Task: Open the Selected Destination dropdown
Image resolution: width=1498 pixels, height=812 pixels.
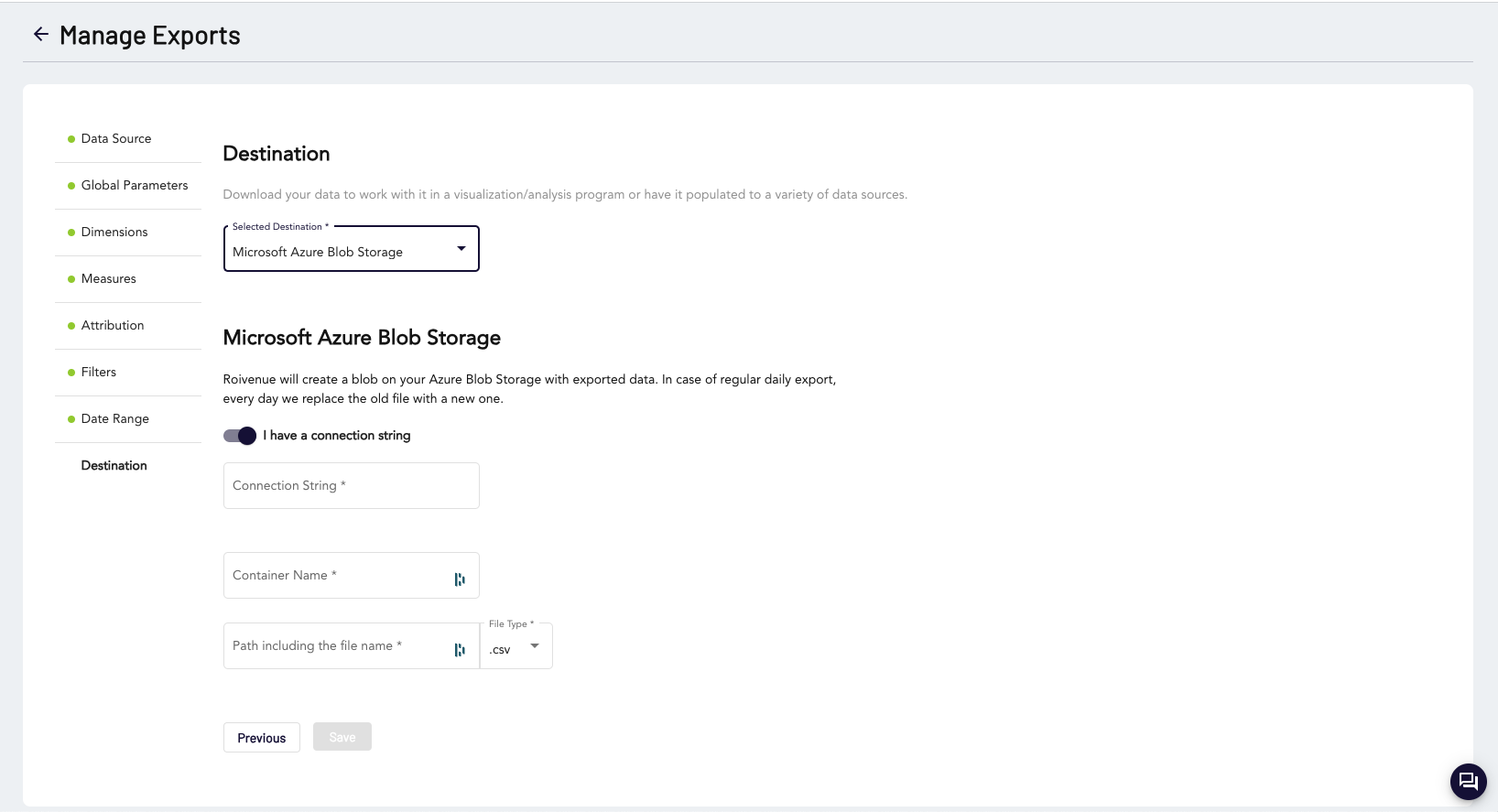Action: click(x=351, y=250)
